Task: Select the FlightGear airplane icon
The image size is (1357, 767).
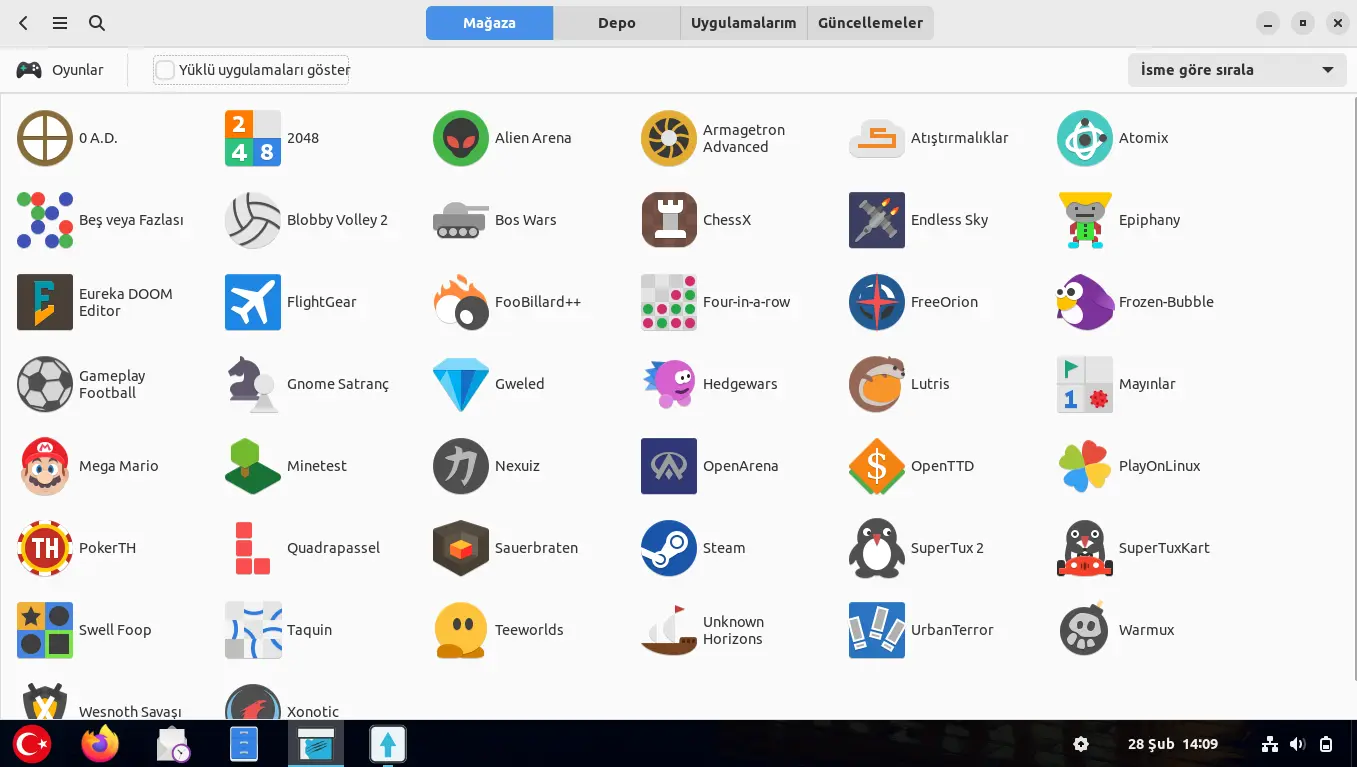Action: (253, 302)
